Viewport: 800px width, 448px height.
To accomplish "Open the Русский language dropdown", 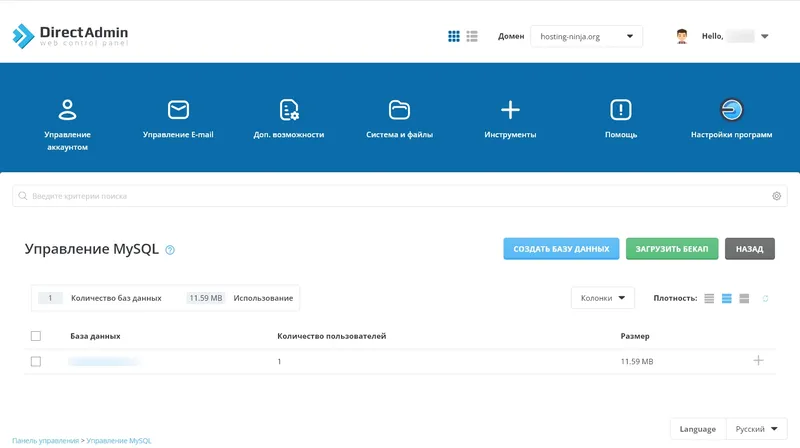I will click(757, 429).
